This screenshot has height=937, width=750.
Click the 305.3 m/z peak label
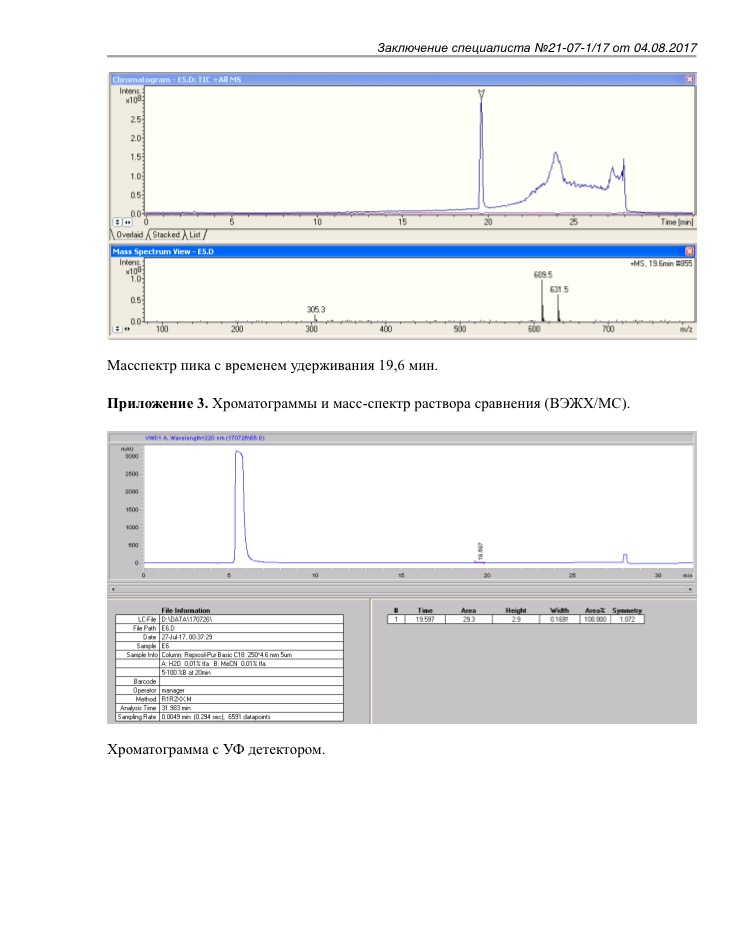pyautogui.click(x=316, y=309)
